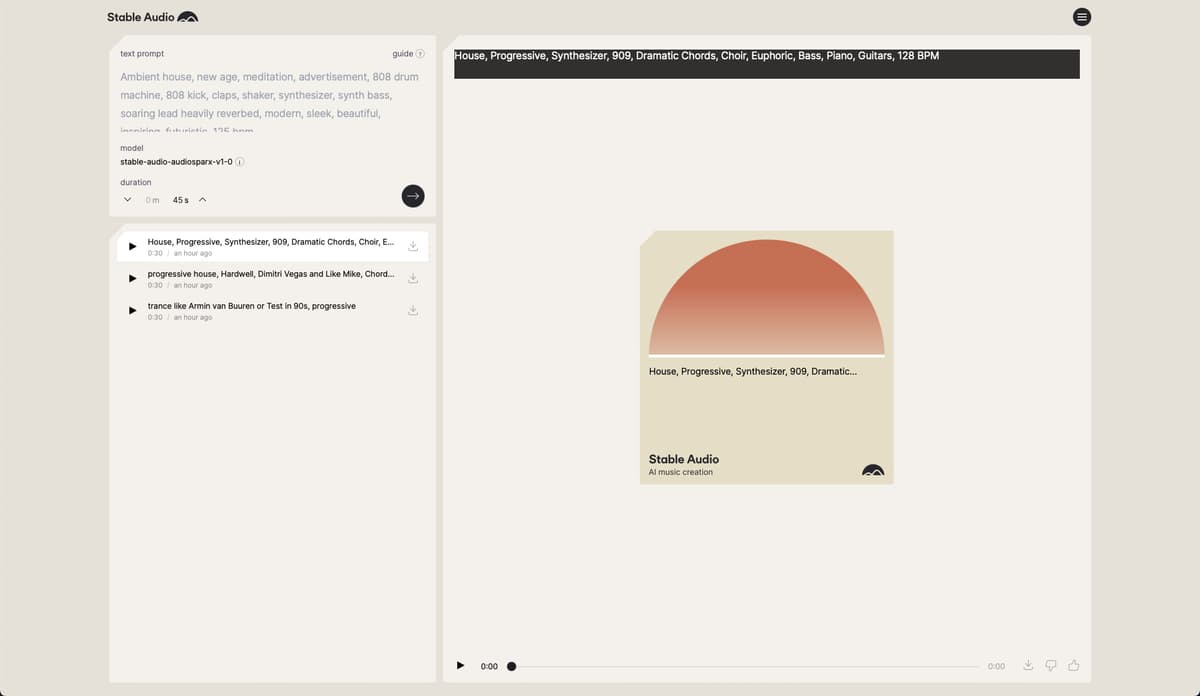The image size is (1200, 696).
Task: Play the 'House, Progressive, Synthesizer' list item
Action: click(x=132, y=246)
